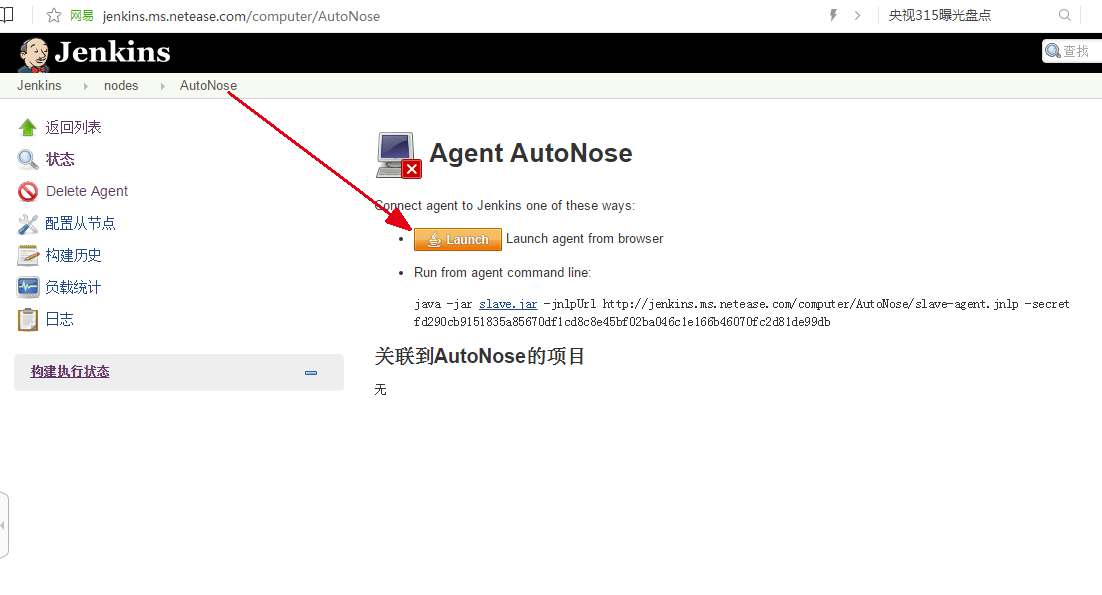Click the secret hash string text
The width and height of the screenshot is (1102, 595).
[x=622, y=322]
